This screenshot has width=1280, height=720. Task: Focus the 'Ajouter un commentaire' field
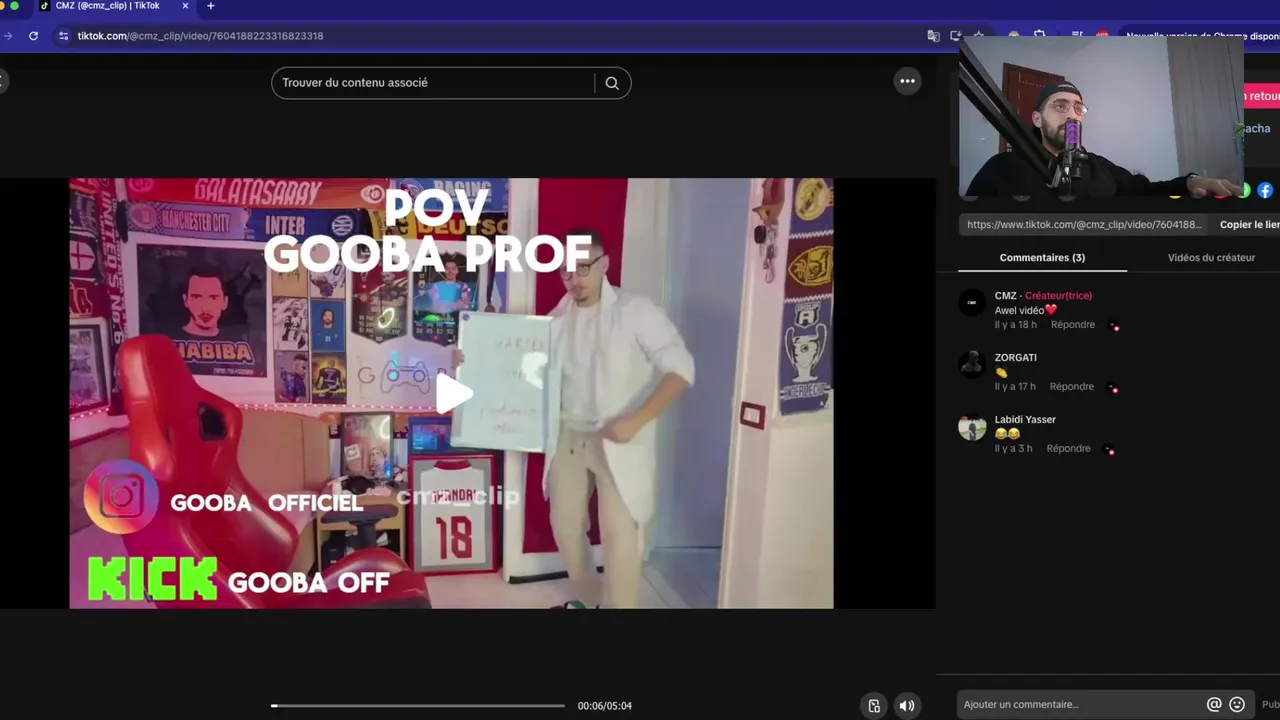point(1080,705)
